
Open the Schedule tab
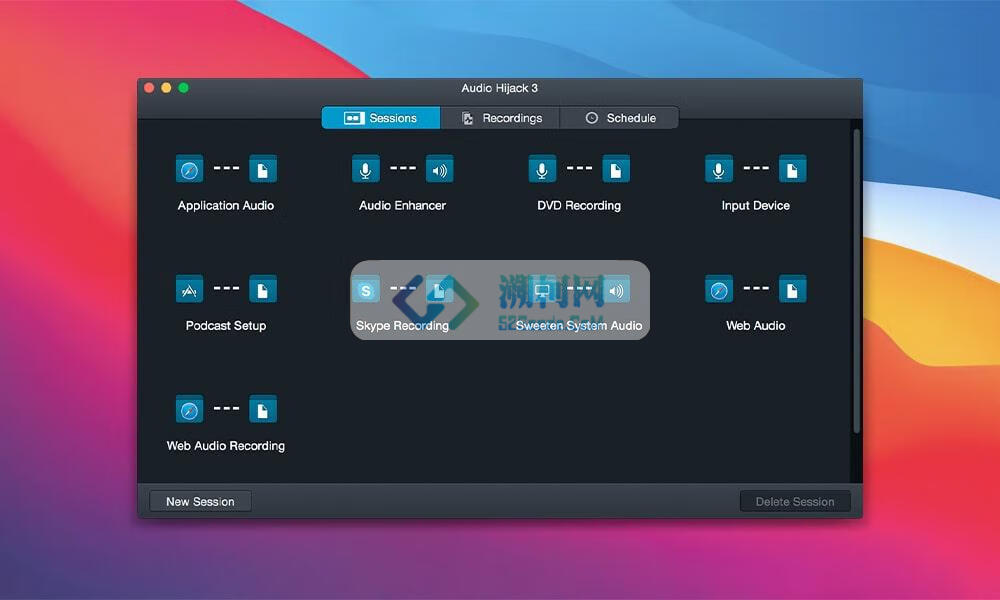(619, 118)
